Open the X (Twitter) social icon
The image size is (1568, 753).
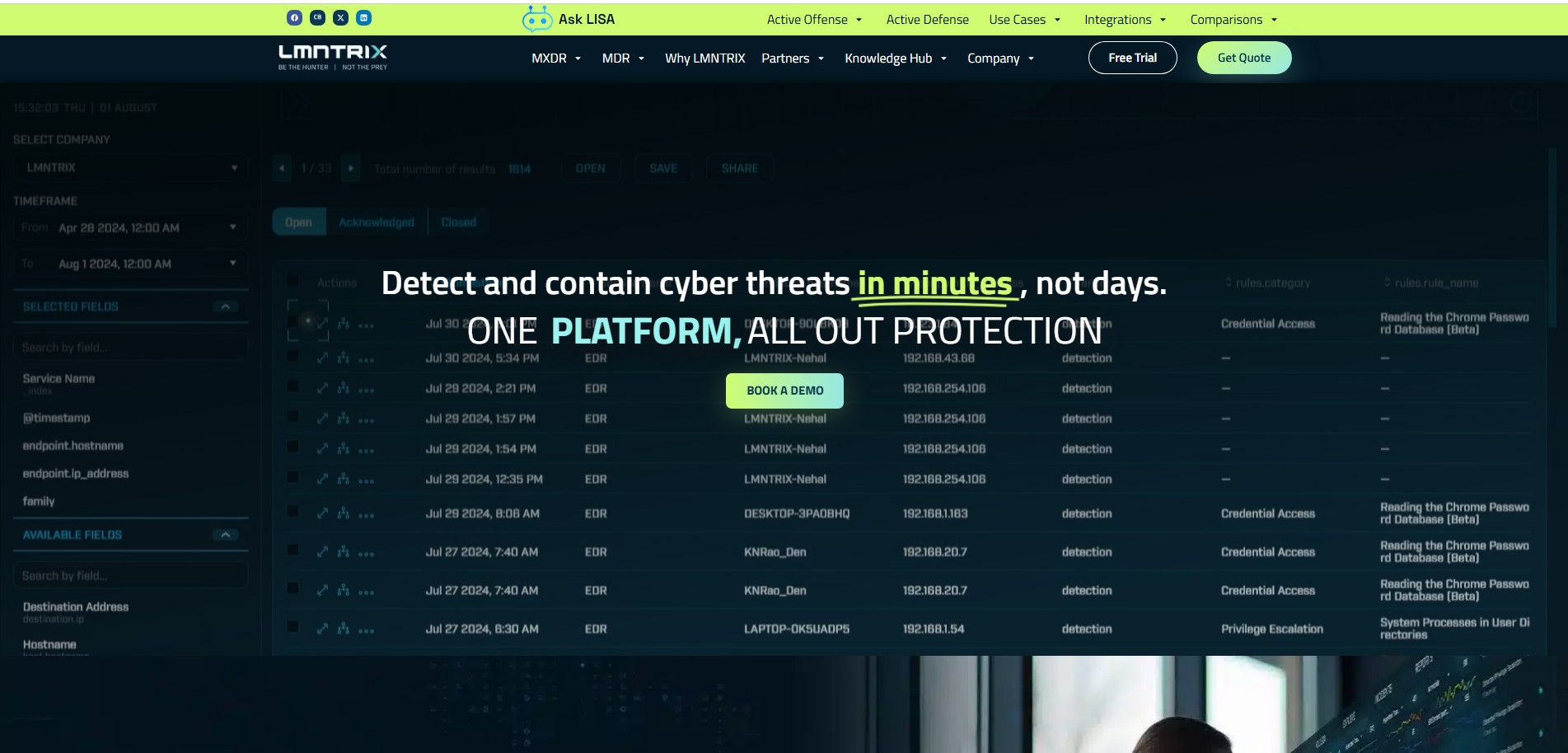coord(340,17)
